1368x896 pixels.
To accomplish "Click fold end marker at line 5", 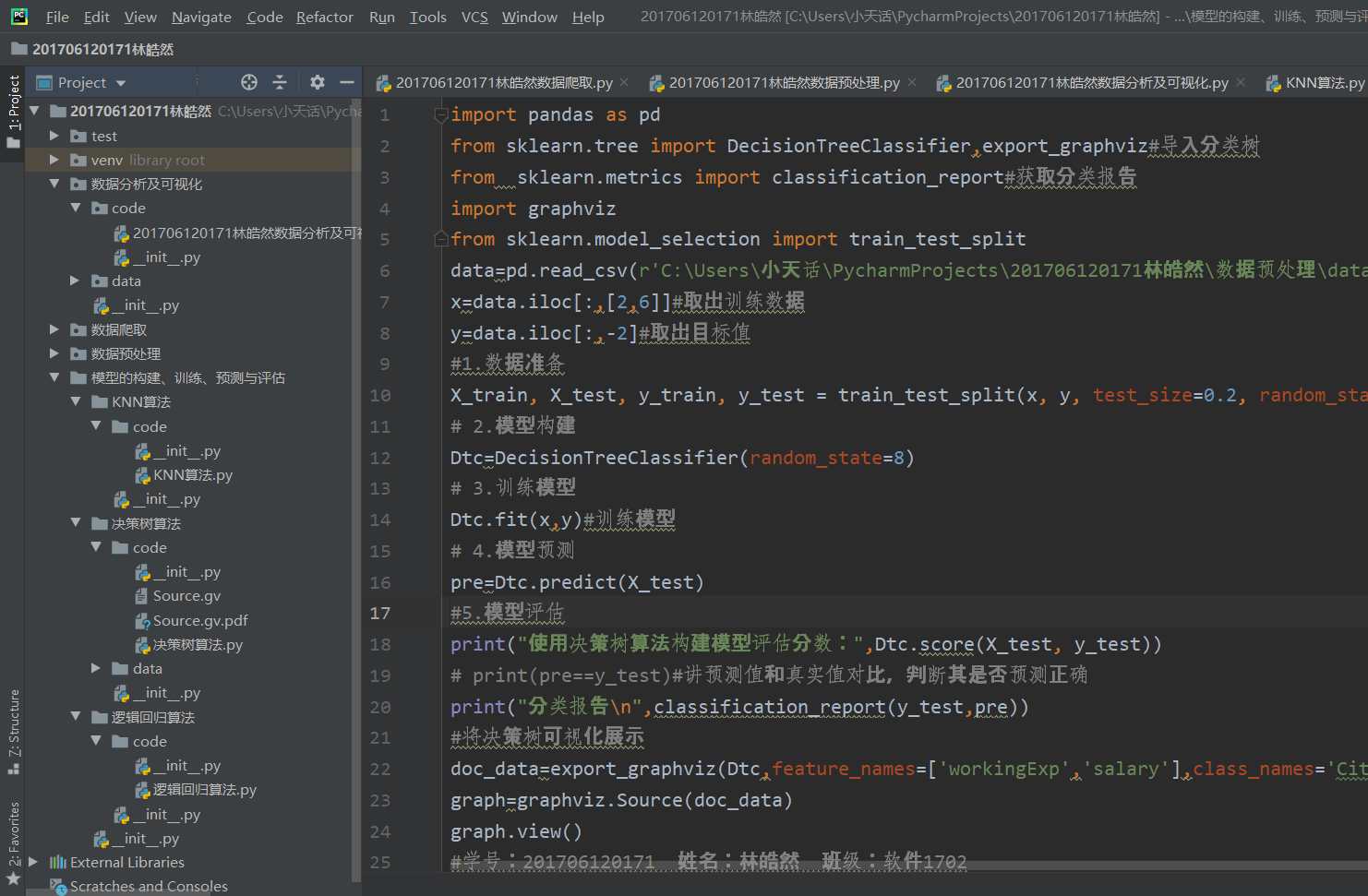I will pos(441,239).
